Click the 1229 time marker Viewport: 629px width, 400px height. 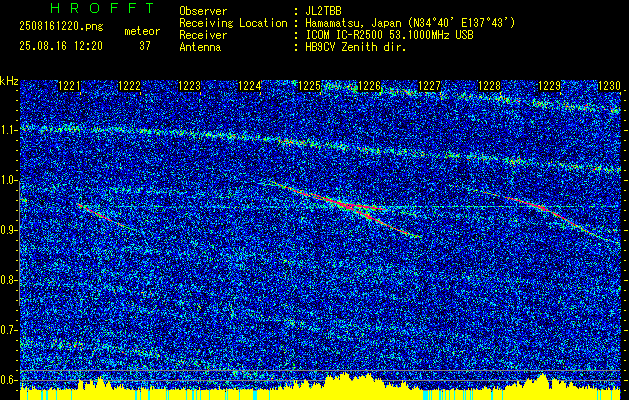550,85
